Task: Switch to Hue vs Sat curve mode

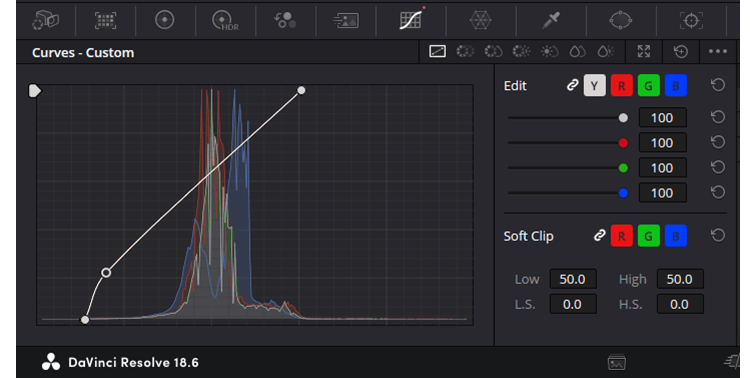Action: (493, 51)
